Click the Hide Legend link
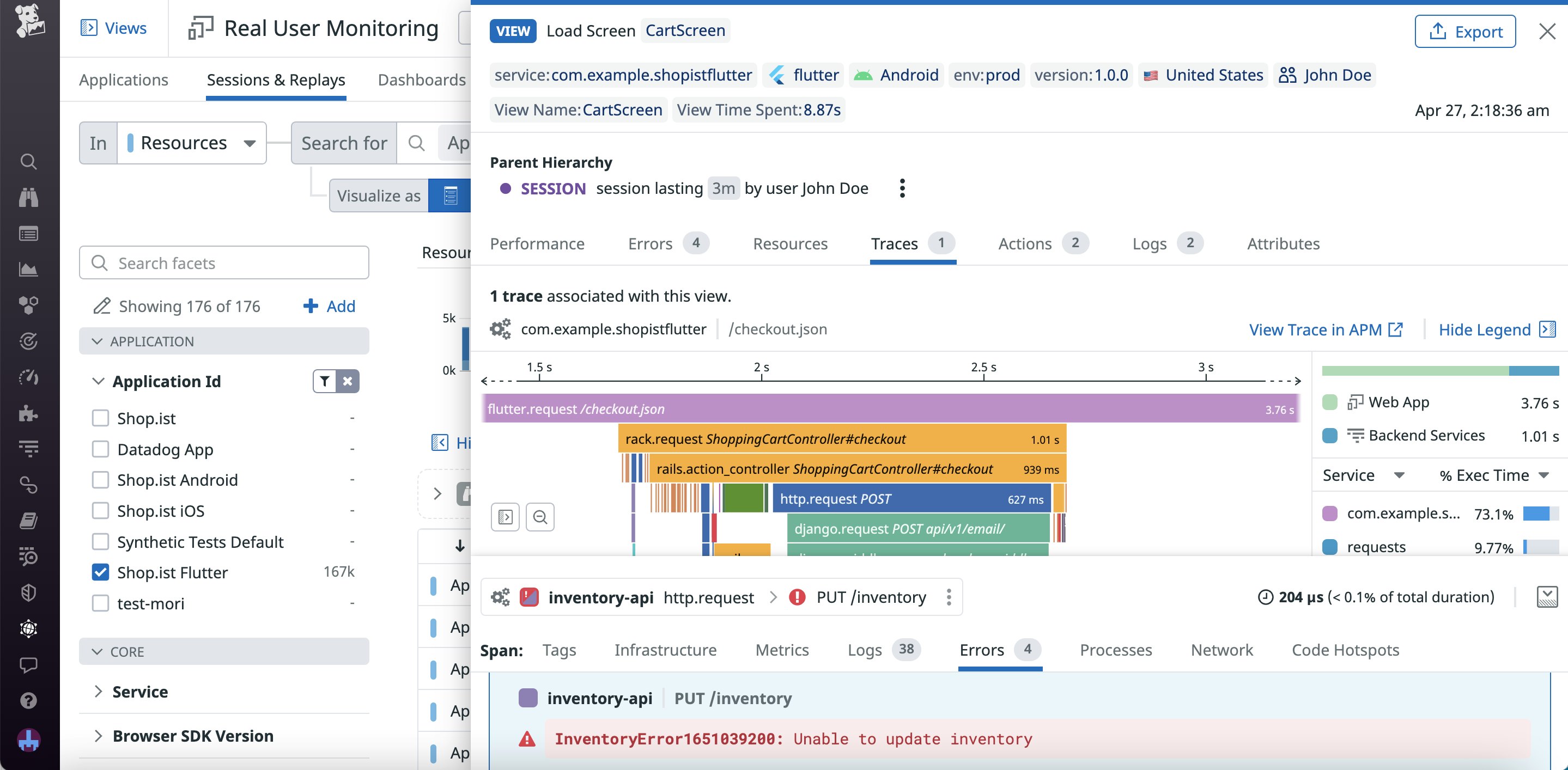The height and width of the screenshot is (770, 1568). [x=1485, y=329]
